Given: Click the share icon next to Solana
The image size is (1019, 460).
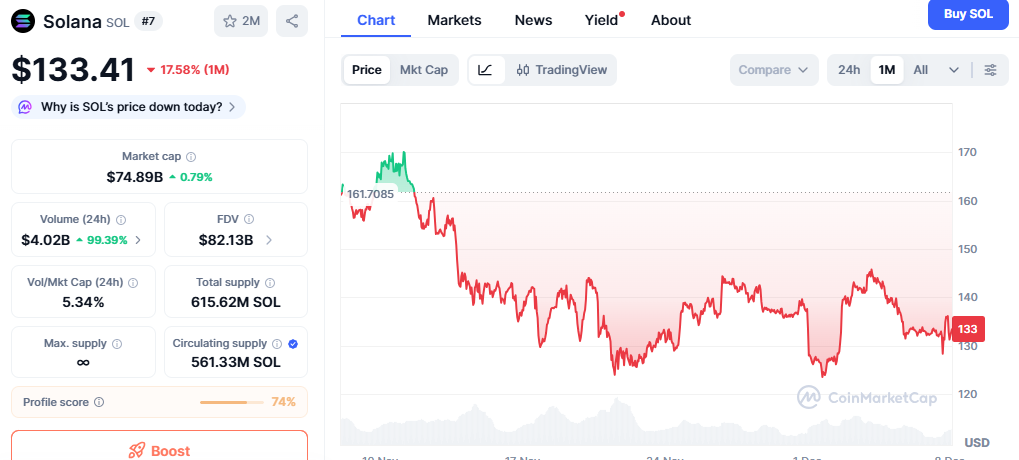Looking at the screenshot, I should 292,21.
